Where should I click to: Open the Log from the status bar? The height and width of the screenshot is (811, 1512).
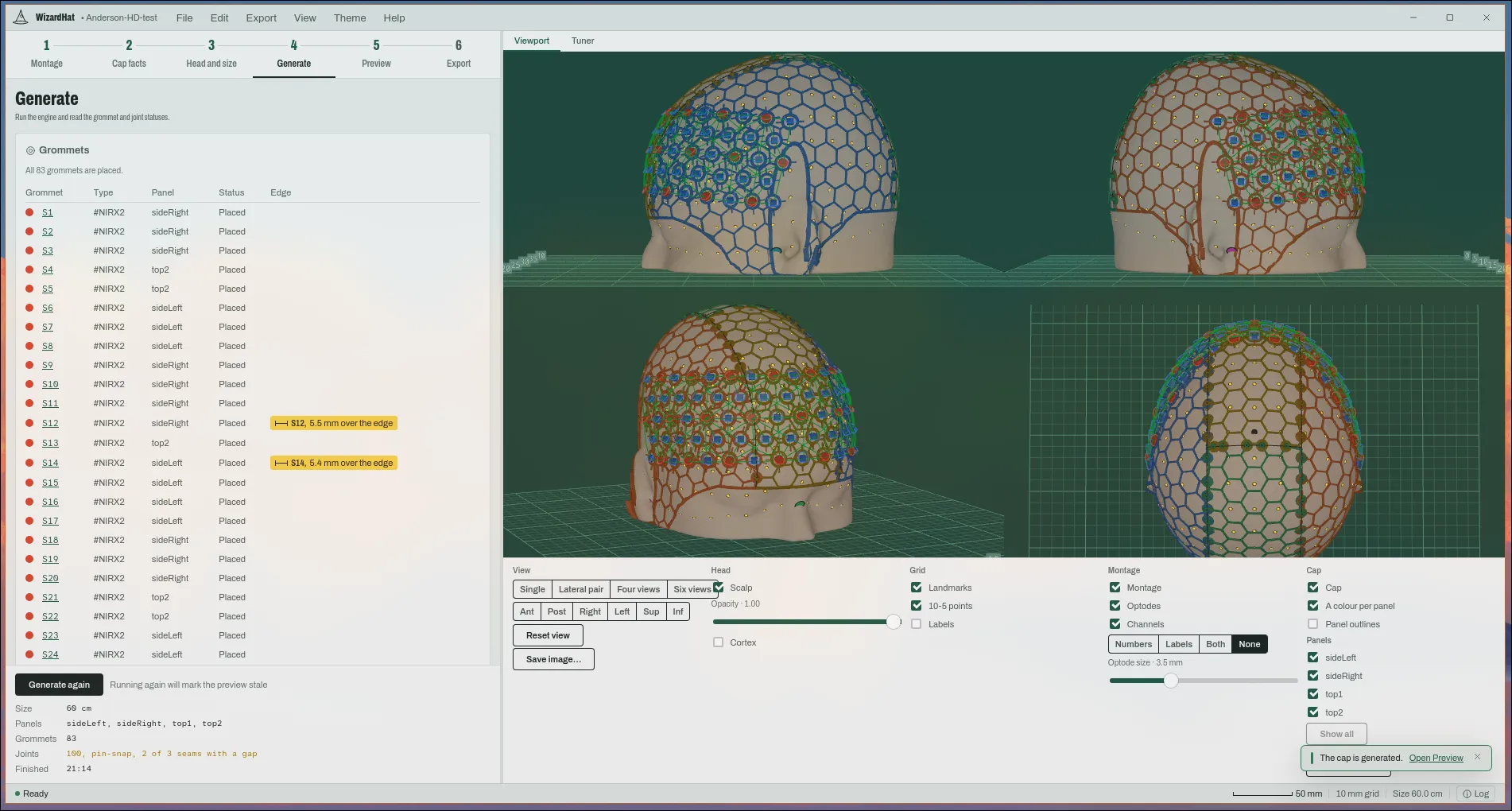click(x=1476, y=794)
